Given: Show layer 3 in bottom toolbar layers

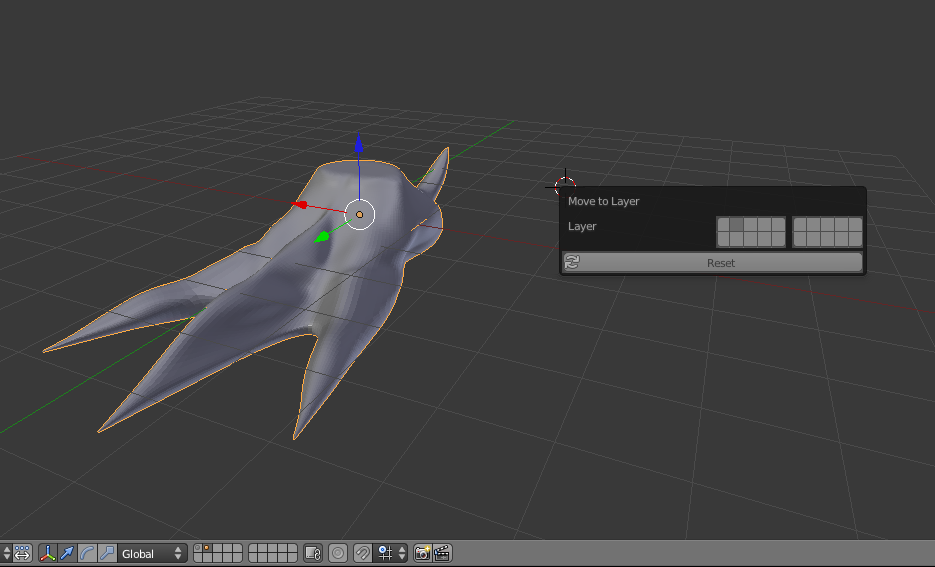Looking at the screenshot, I should pyautogui.click(x=217, y=549).
